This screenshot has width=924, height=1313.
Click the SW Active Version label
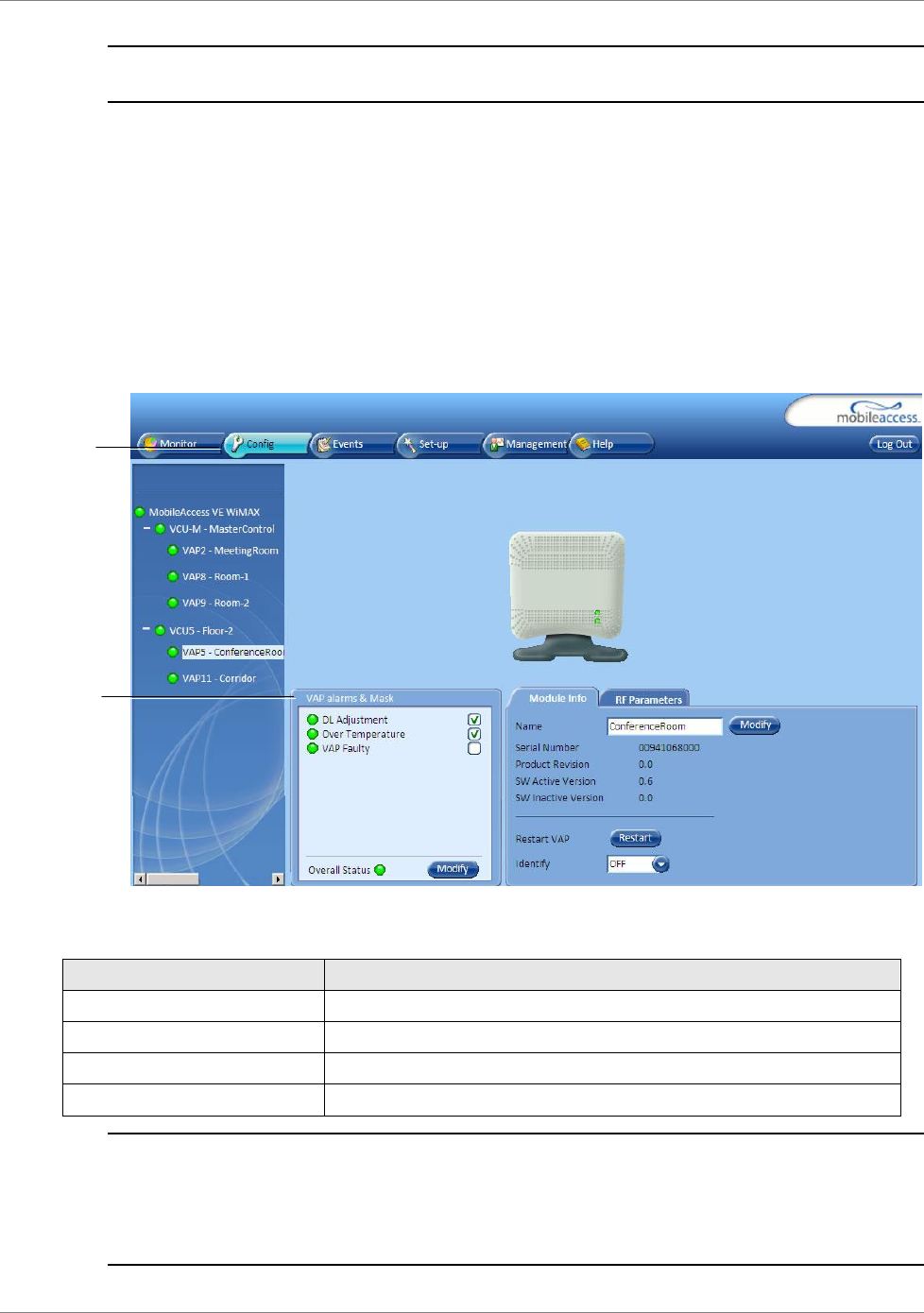[x=556, y=781]
